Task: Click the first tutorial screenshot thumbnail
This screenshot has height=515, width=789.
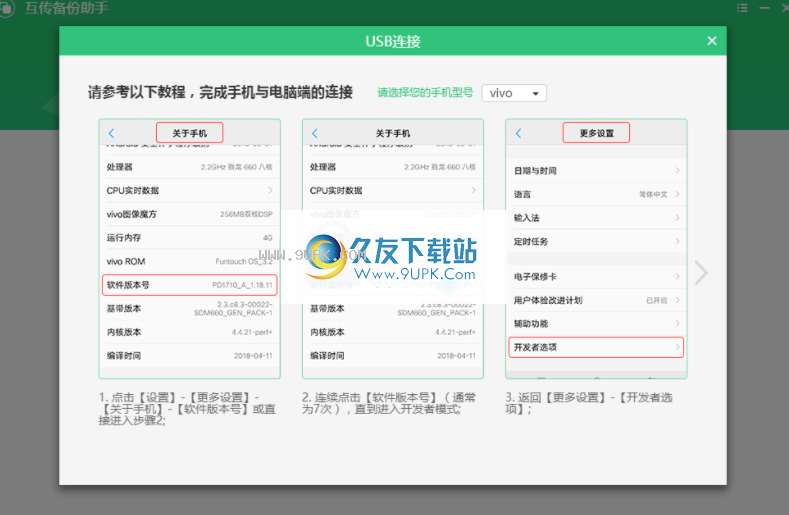Action: pos(190,249)
